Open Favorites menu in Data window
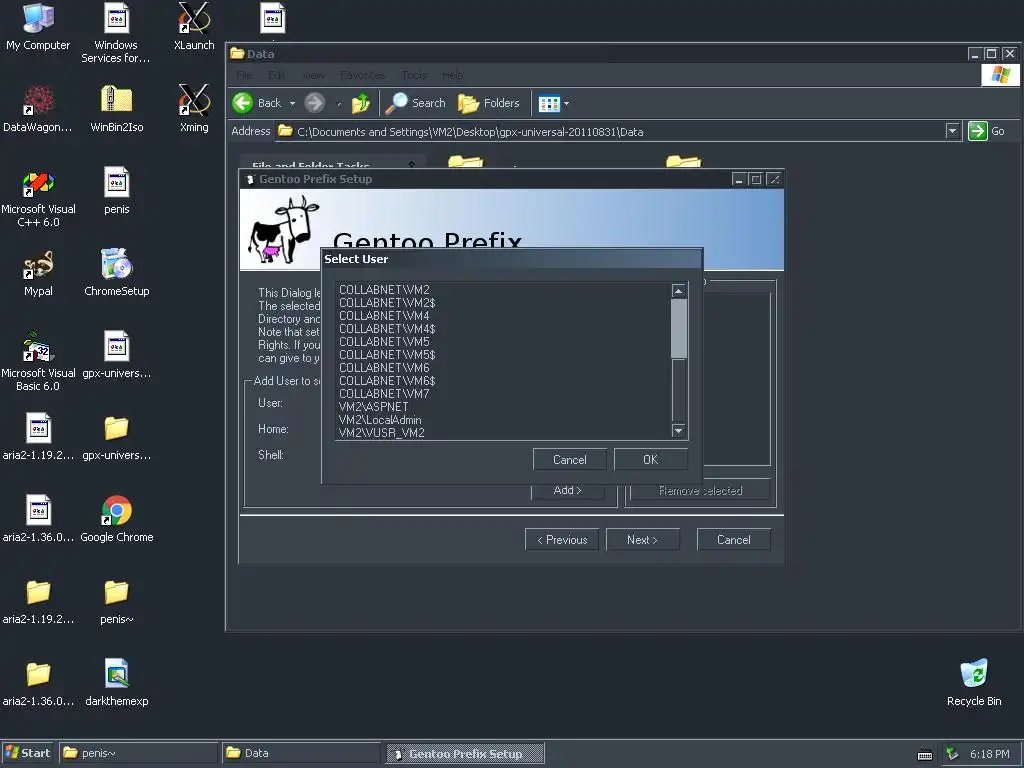The height and width of the screenshot is (768, 1024). coord(362,75)
